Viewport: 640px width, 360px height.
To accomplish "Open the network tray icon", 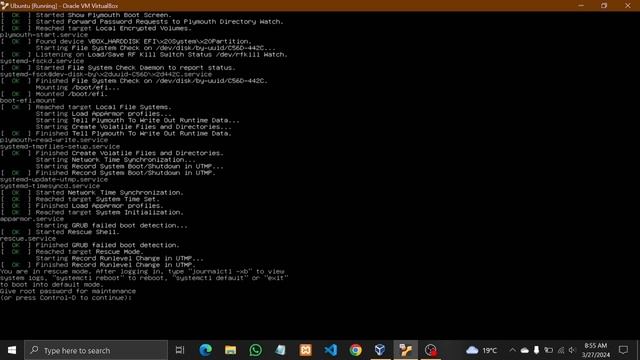I will coord(561,350).
